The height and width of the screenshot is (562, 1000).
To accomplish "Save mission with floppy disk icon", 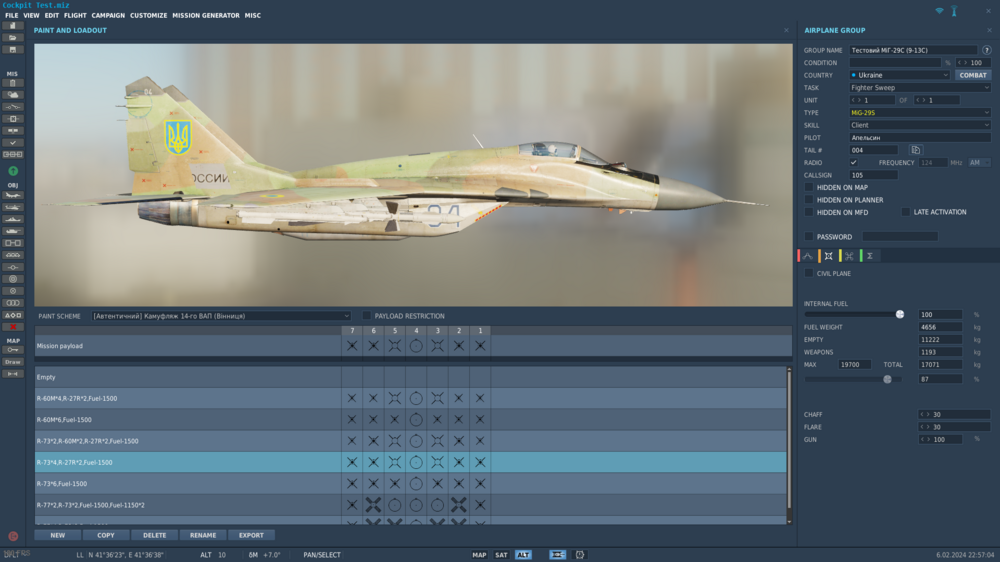I will coord(13,50).
